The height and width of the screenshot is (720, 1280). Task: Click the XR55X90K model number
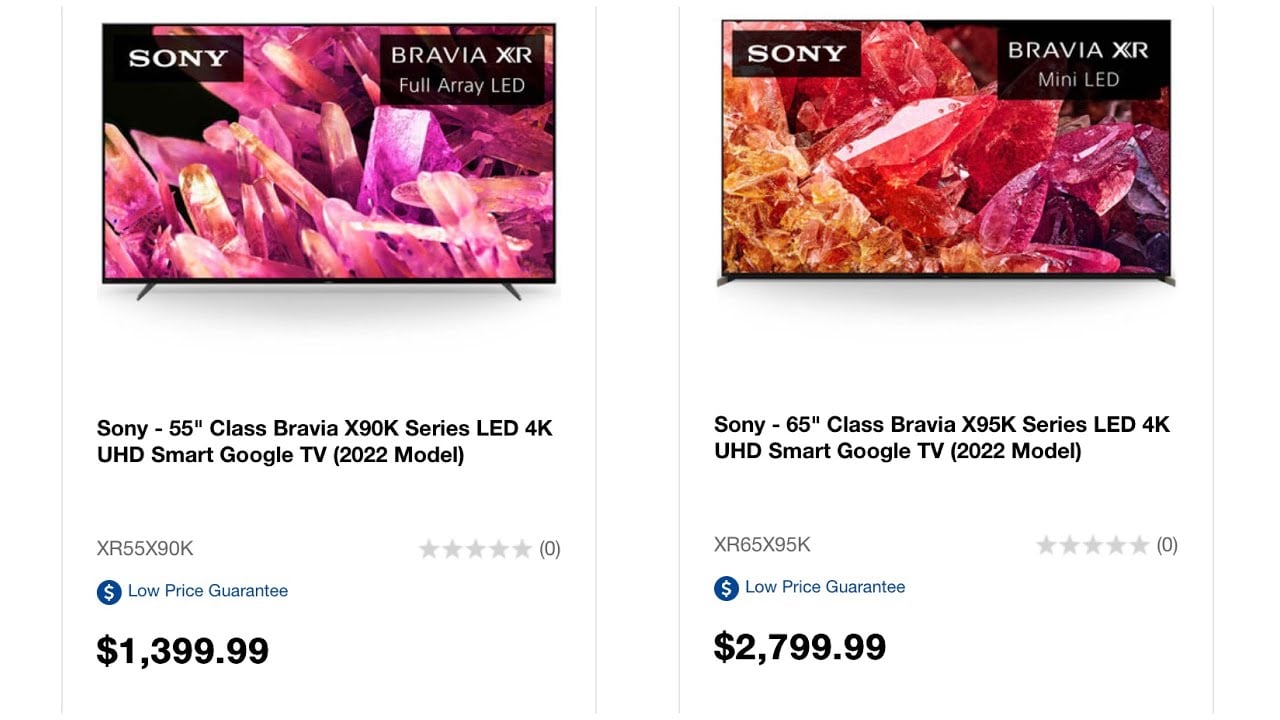145,548
